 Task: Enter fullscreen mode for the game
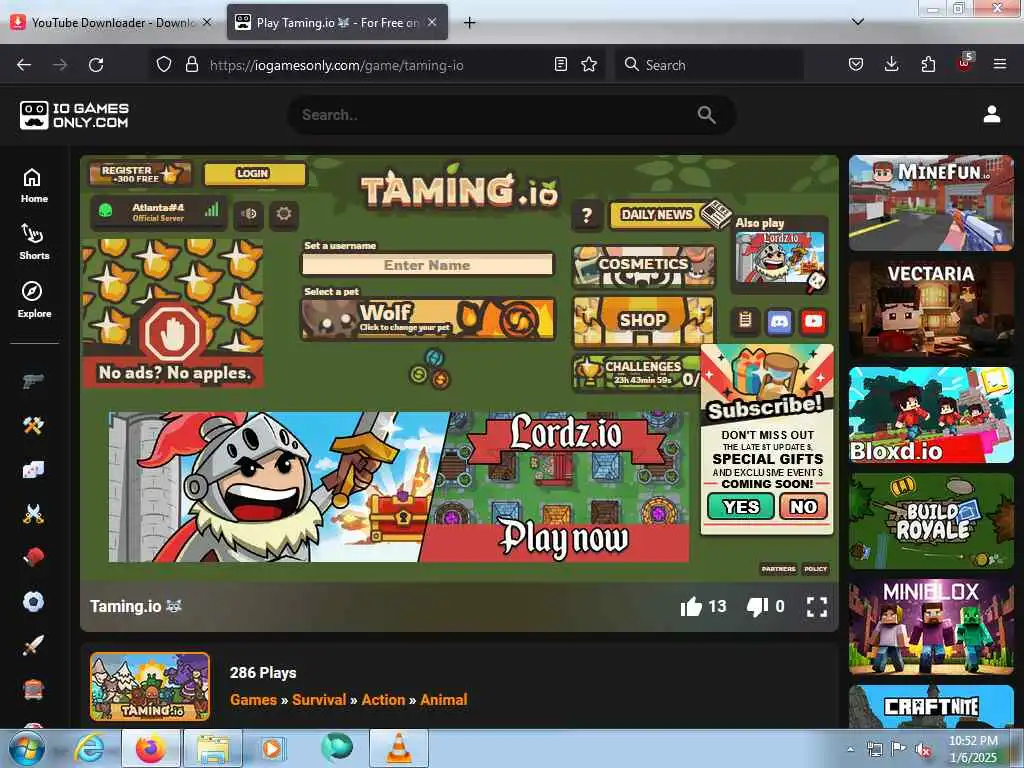point(816,607)
